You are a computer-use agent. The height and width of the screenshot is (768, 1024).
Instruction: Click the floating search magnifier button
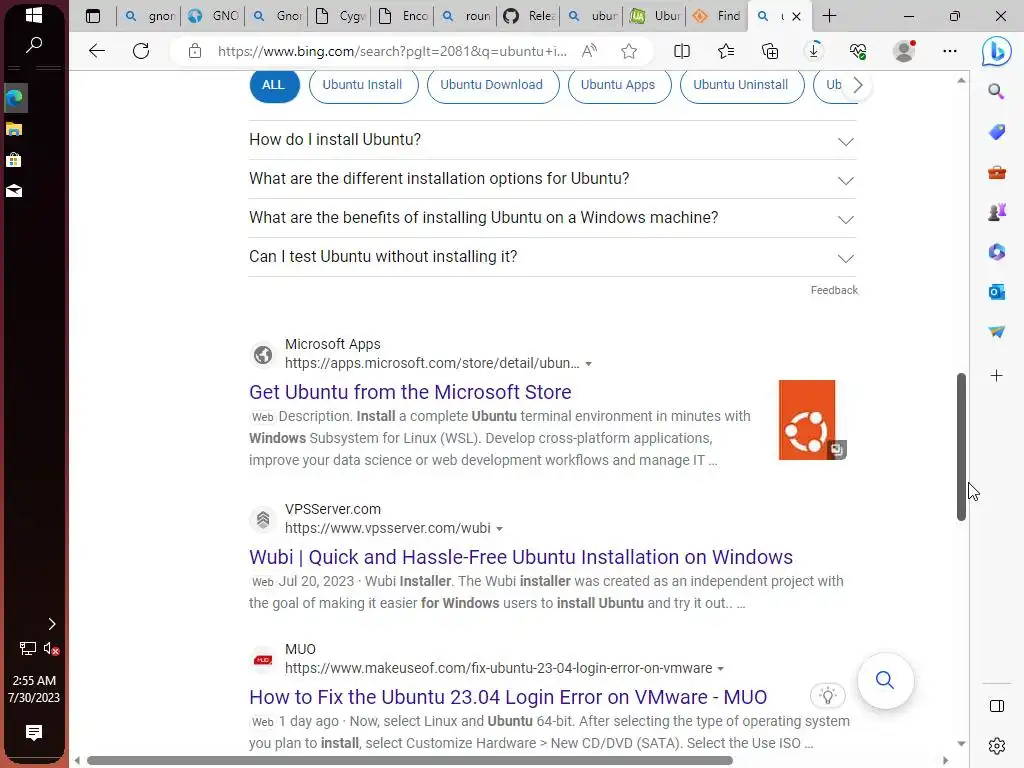tap(885, 680)
